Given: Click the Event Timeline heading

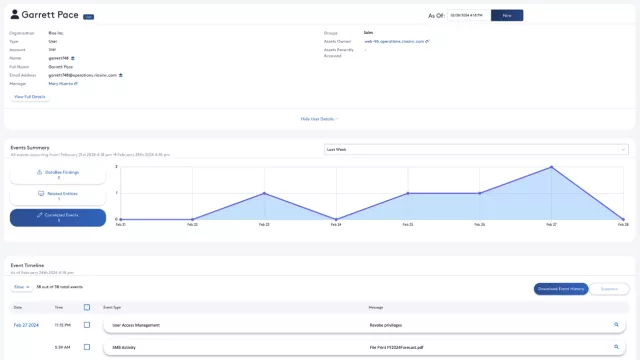Looking at the screenshot, I should point(27,265).
